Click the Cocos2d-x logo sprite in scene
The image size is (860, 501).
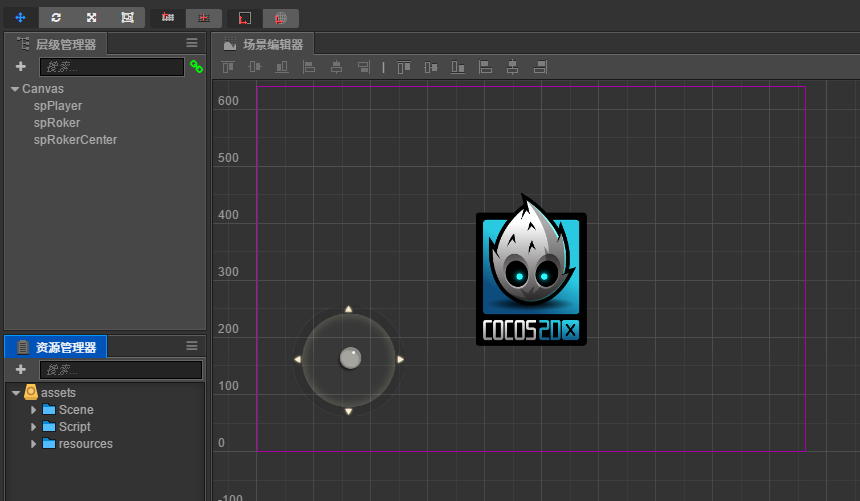pos(531,270)
